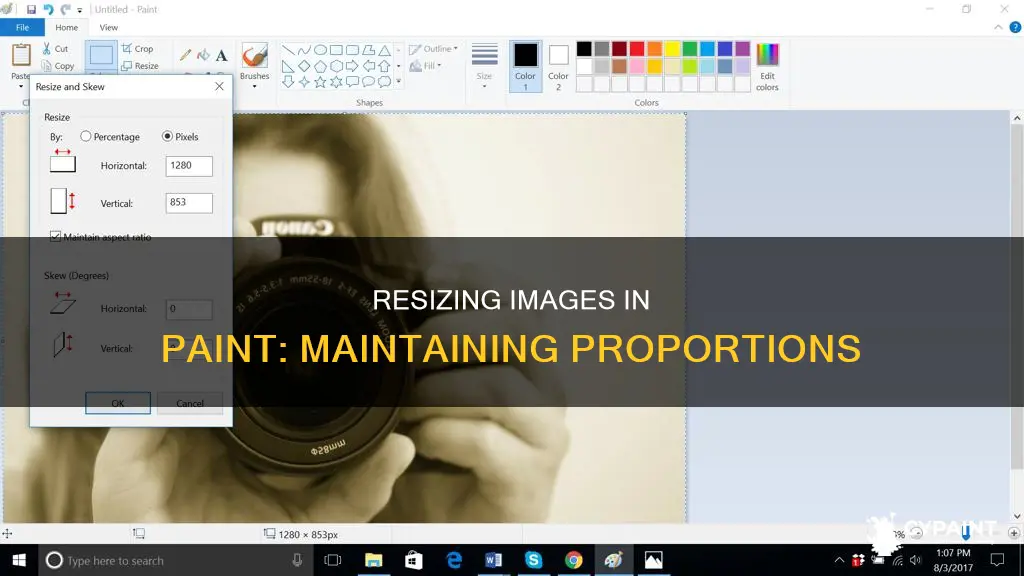Image resolution: width=1024 pixels, height=576 pixels.
Task: Pick the Line shape
Action: (x=288, y=50)
